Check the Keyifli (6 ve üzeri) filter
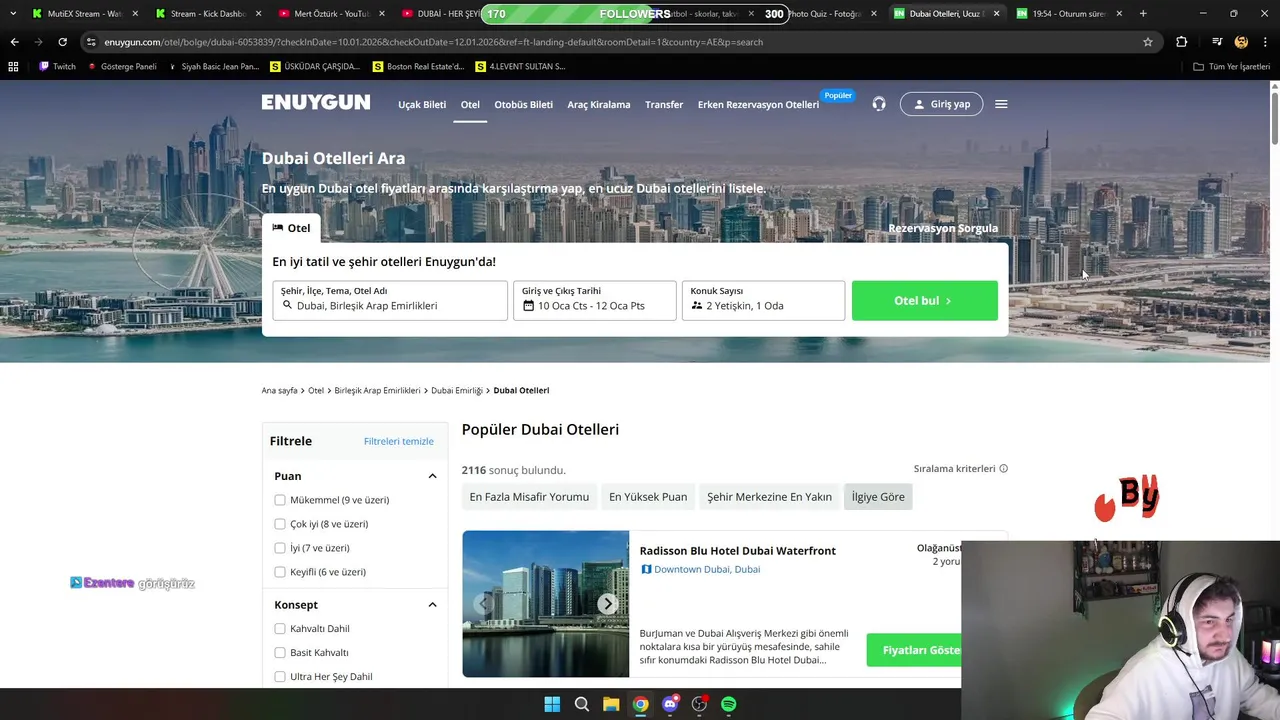Screen dimensions: 1280x720 click(x=280, y=572)
